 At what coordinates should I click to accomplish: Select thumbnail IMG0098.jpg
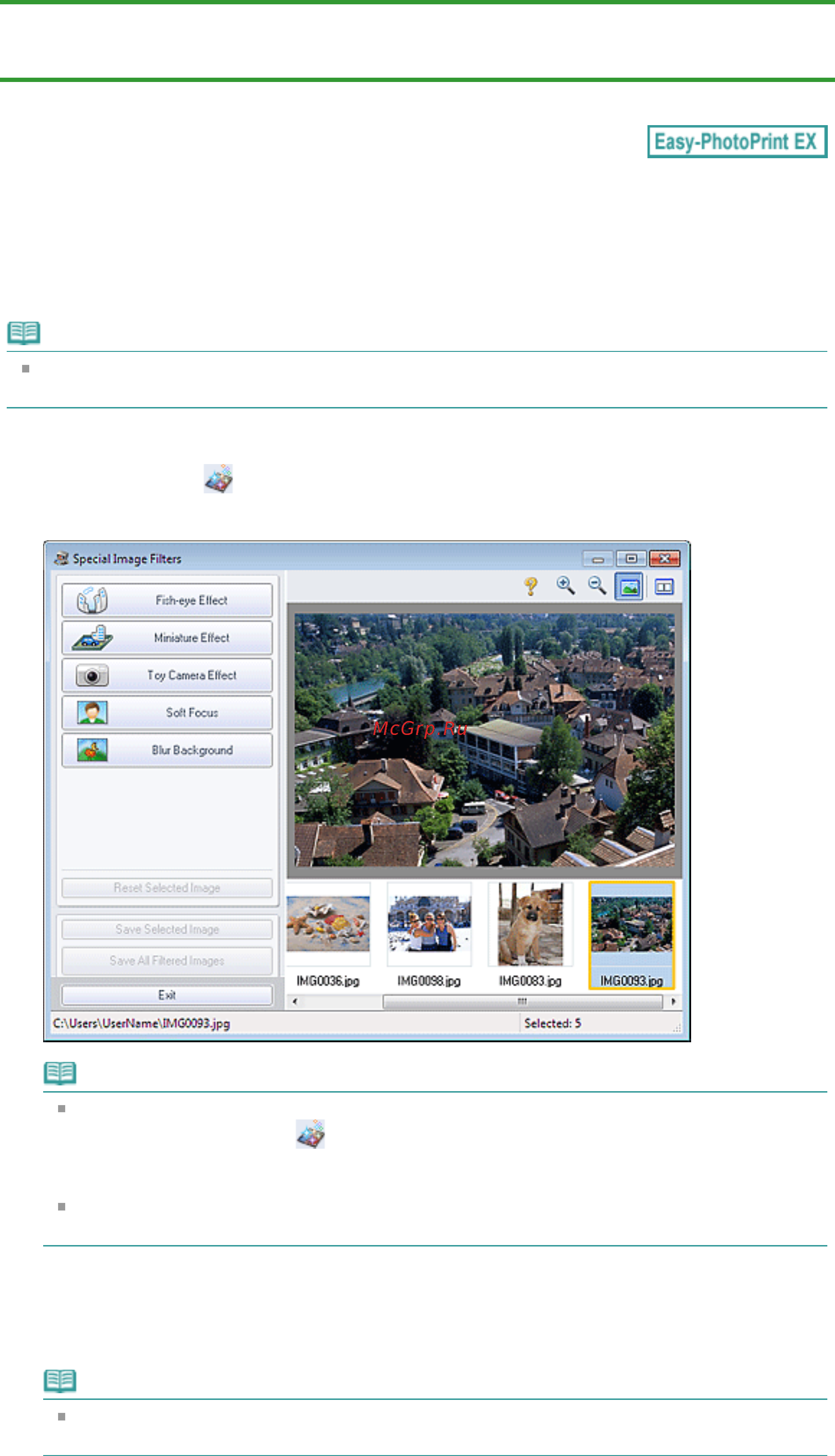click(429, 935)
